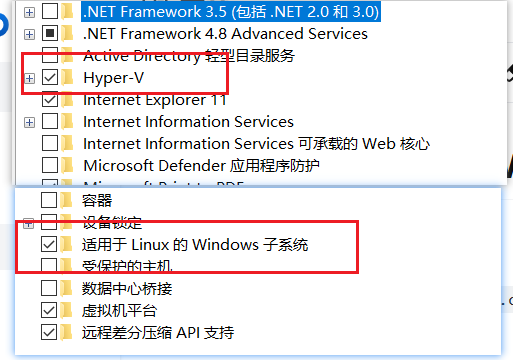Select the 数据中心桥接 entry

[x=127, y=288]
